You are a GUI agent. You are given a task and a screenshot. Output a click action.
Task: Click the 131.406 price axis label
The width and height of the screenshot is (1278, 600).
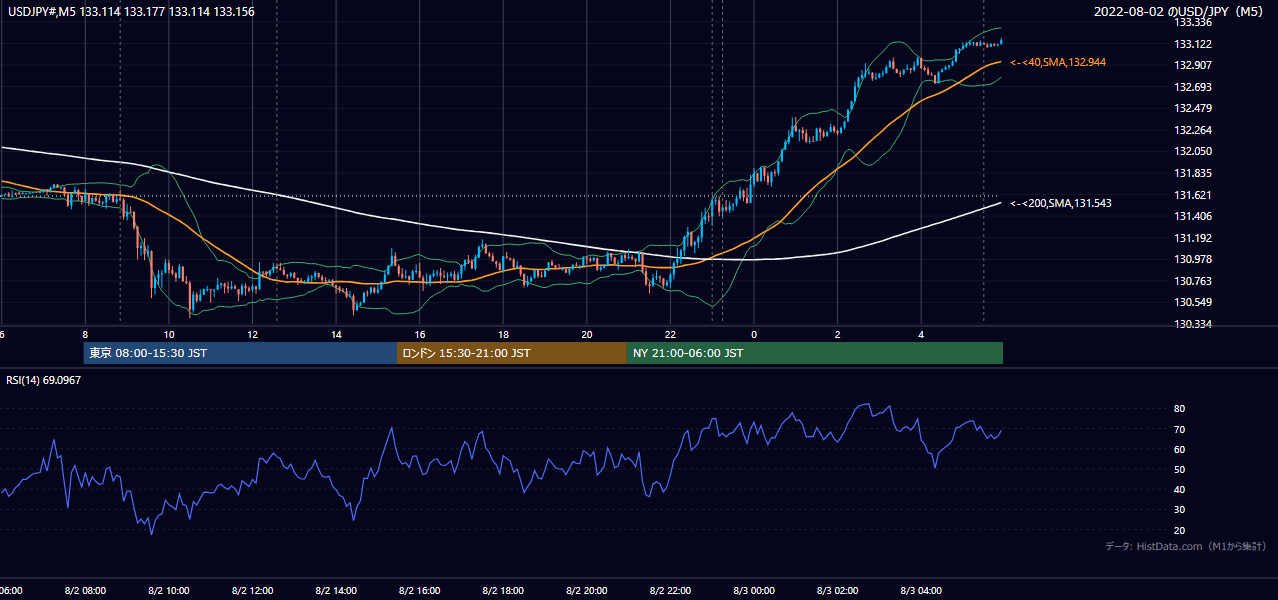coord(1193,216)
